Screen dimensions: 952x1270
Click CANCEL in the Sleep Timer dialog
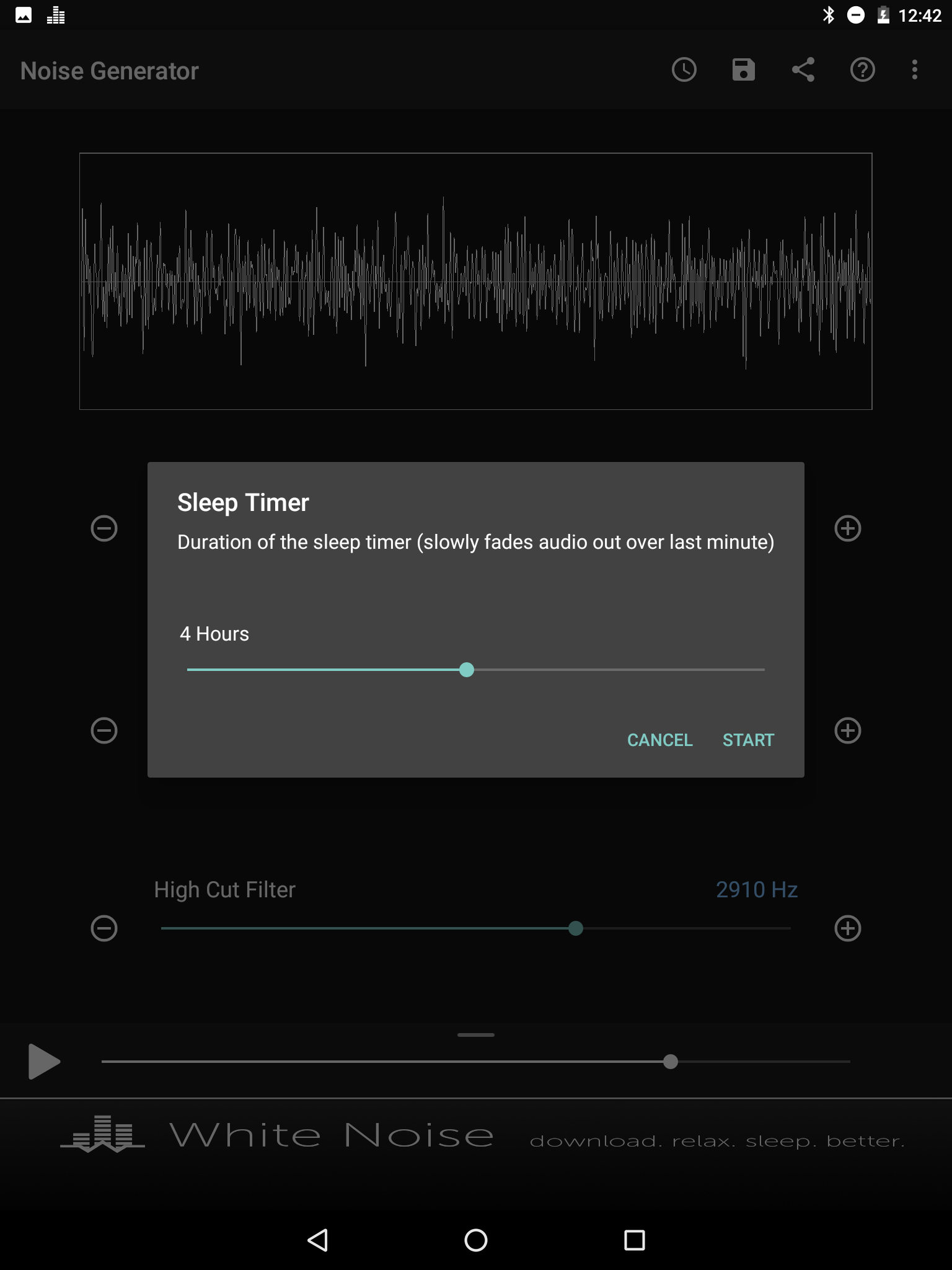660,740
